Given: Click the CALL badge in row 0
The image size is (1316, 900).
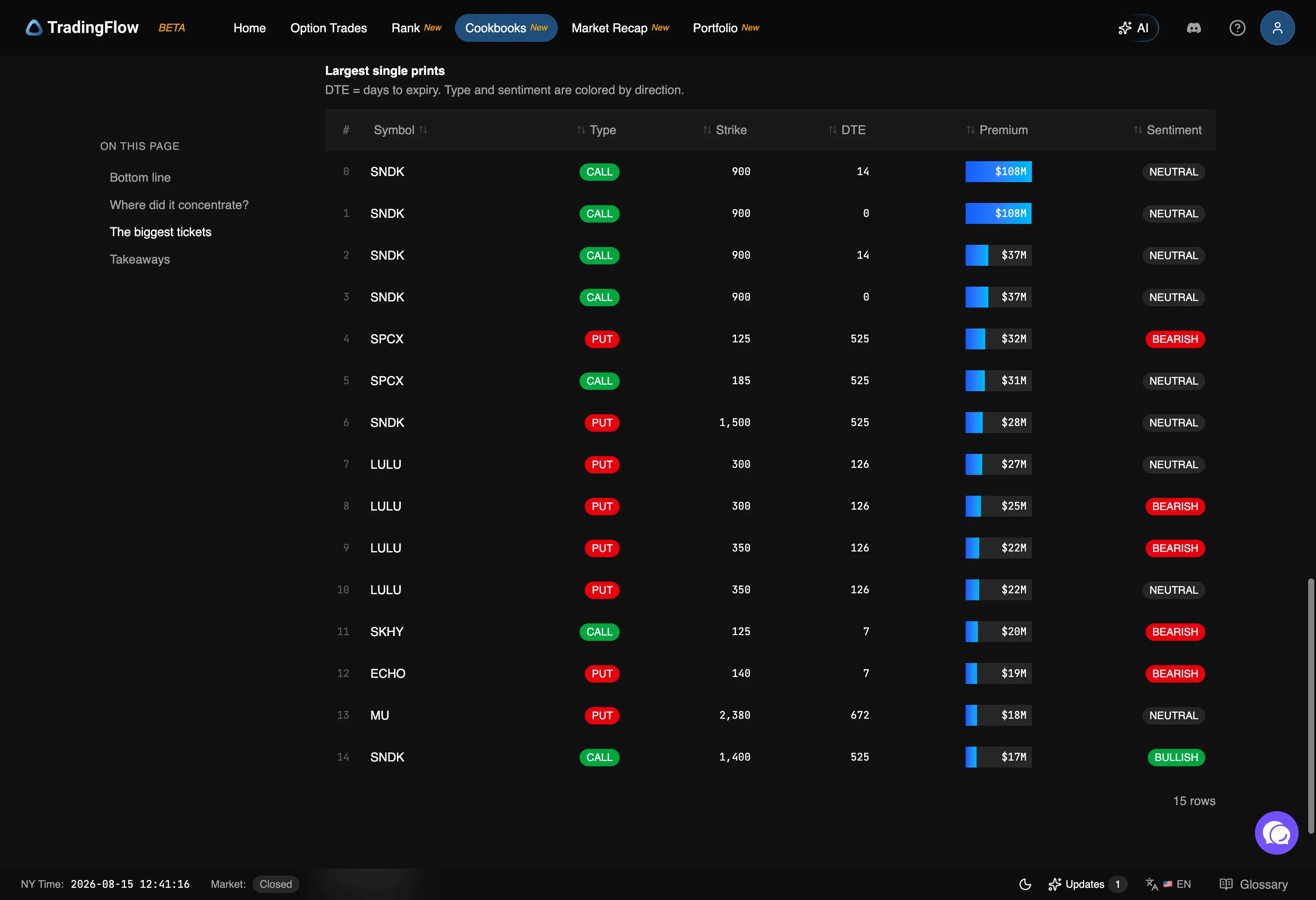Looking at the screenshot, I should (x=599, y=172).
